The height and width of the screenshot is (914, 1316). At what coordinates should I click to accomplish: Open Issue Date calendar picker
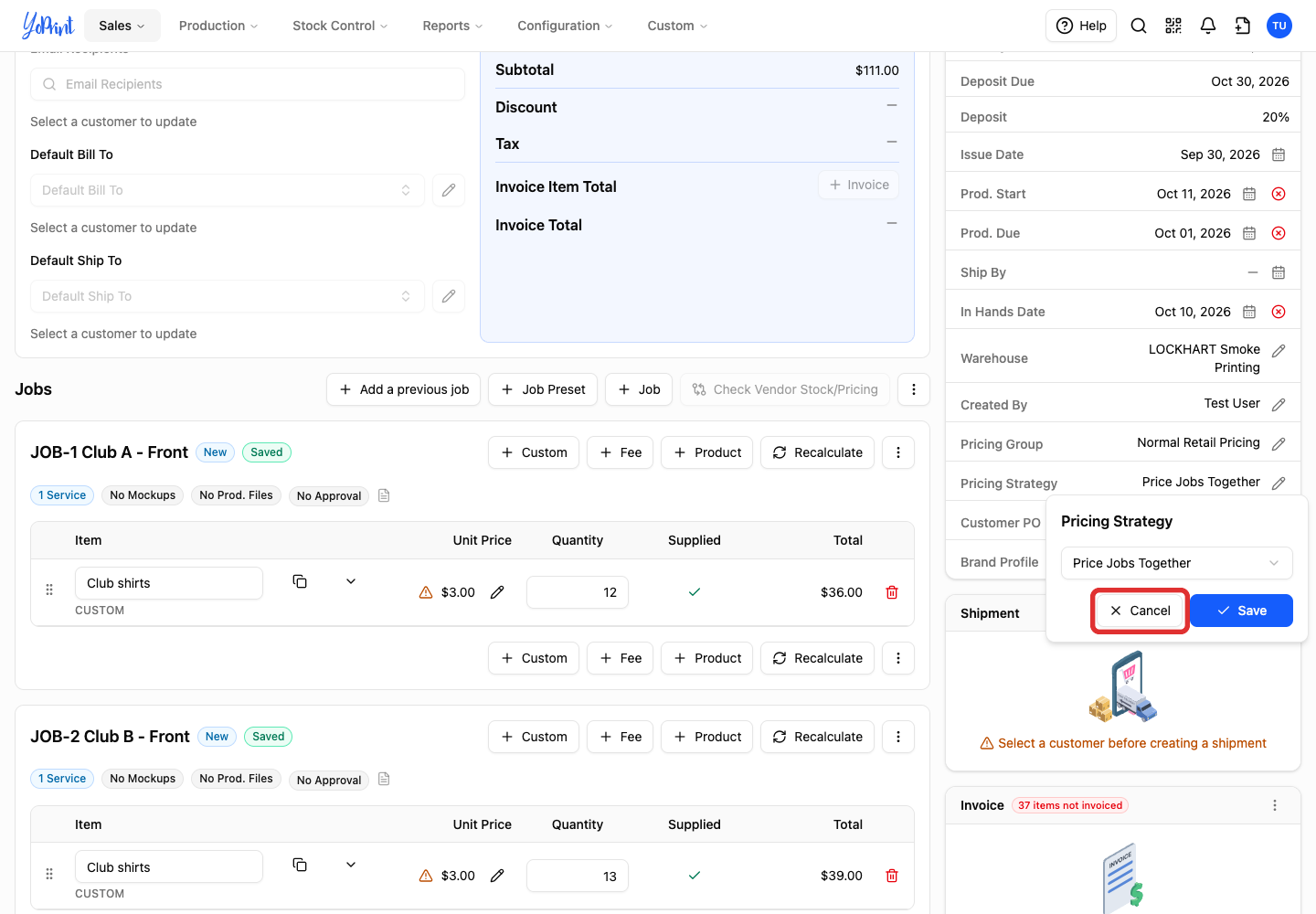coord(1279,154)
